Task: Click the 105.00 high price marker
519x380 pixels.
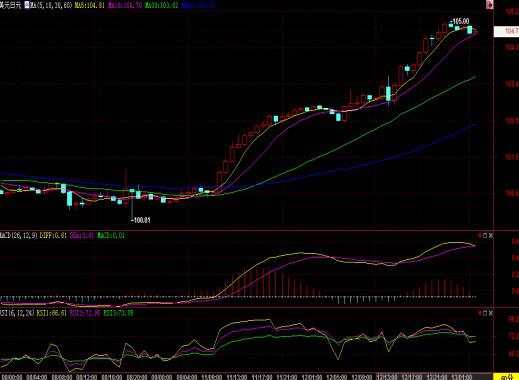Action: 459,22
